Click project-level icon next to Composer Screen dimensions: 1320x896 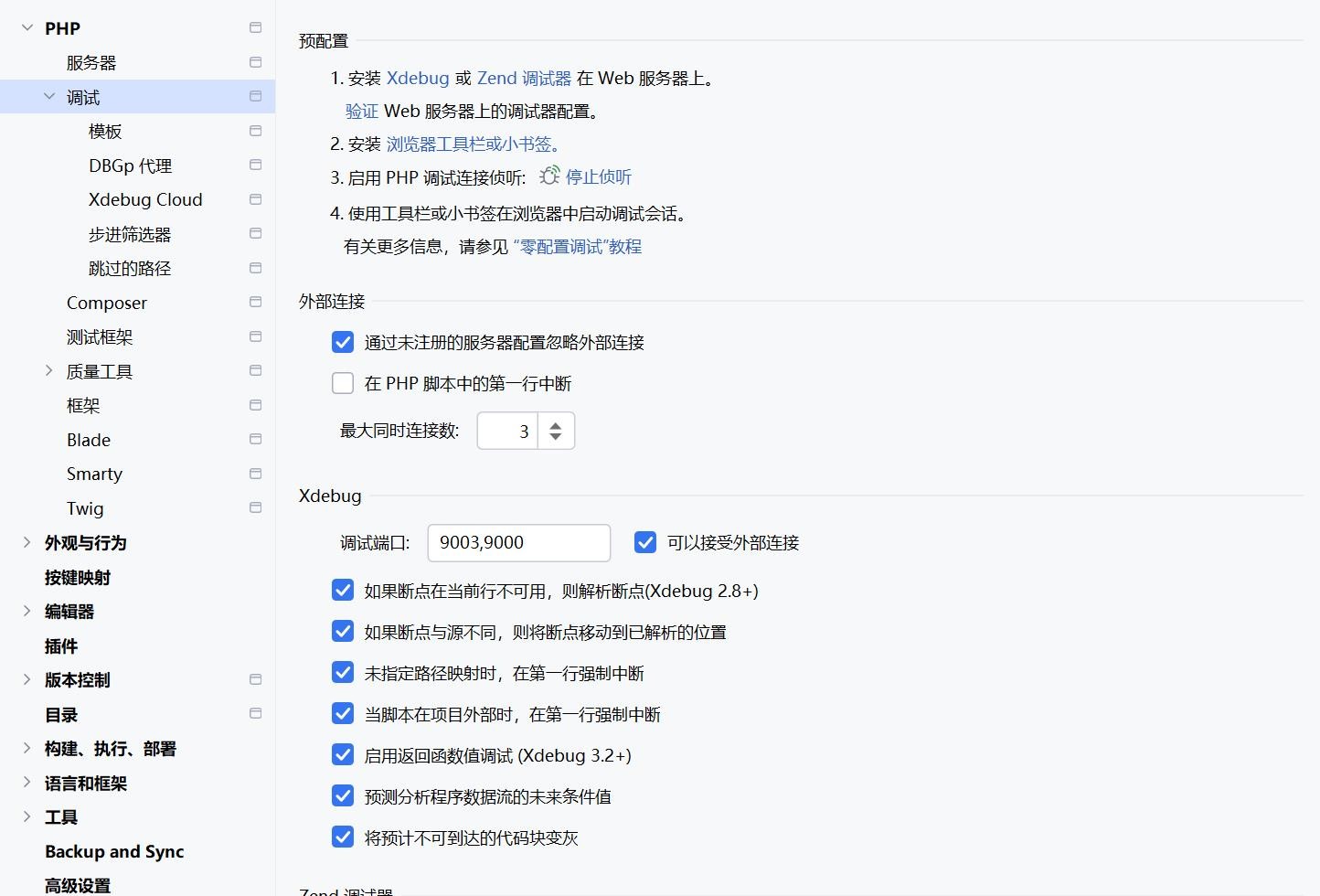(x=256, y=302)
